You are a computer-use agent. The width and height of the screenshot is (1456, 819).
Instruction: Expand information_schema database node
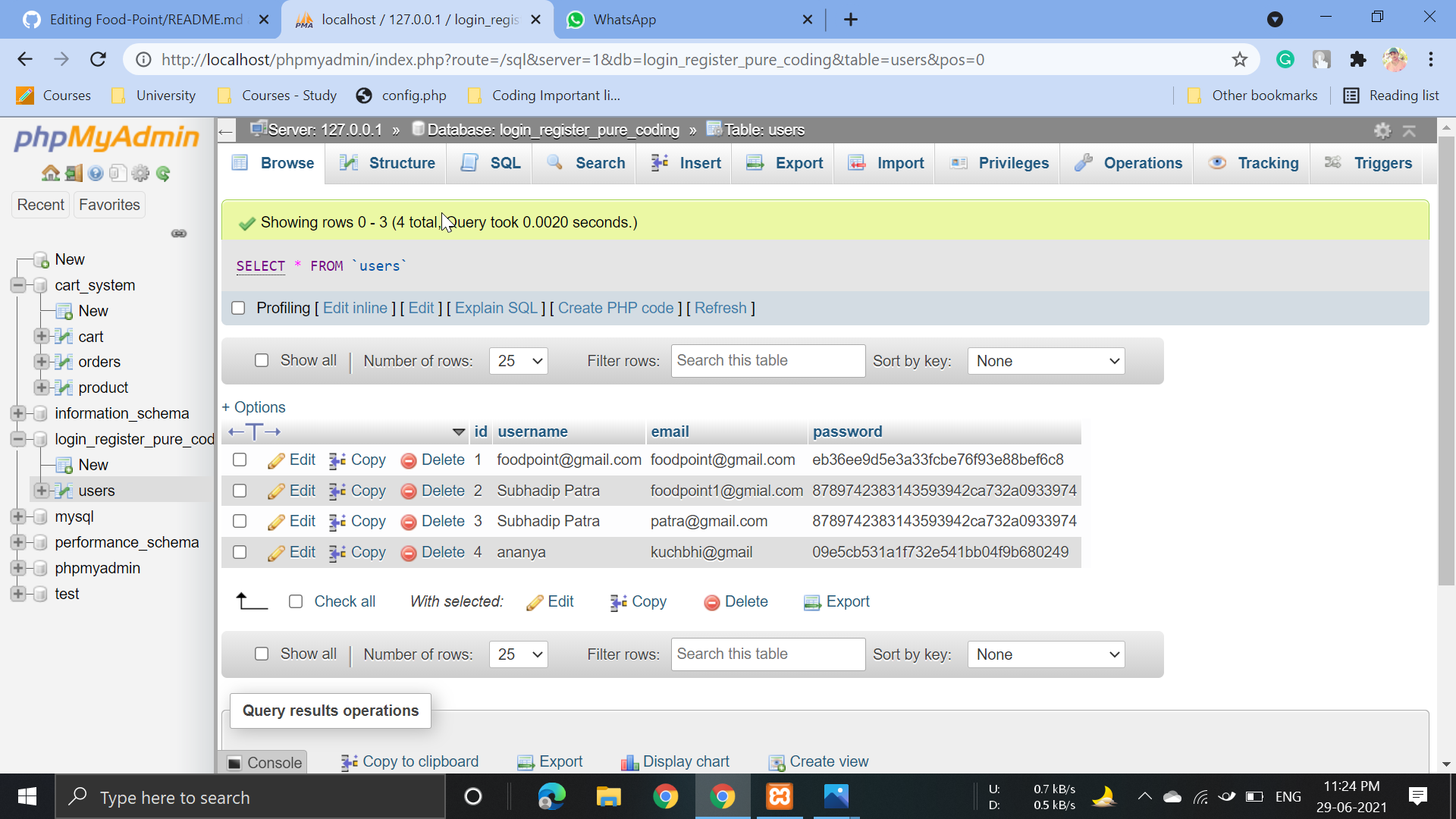18,413
